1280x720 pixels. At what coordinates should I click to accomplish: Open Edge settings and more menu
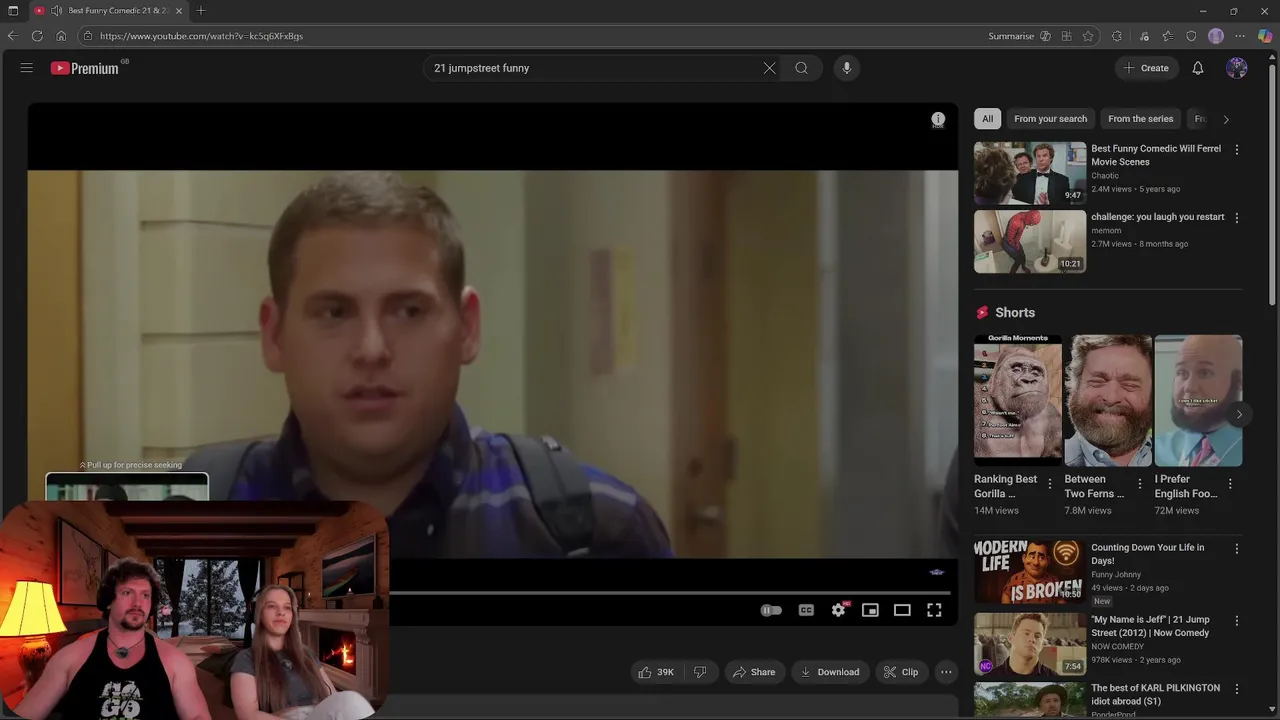[x=1240, y=36]
